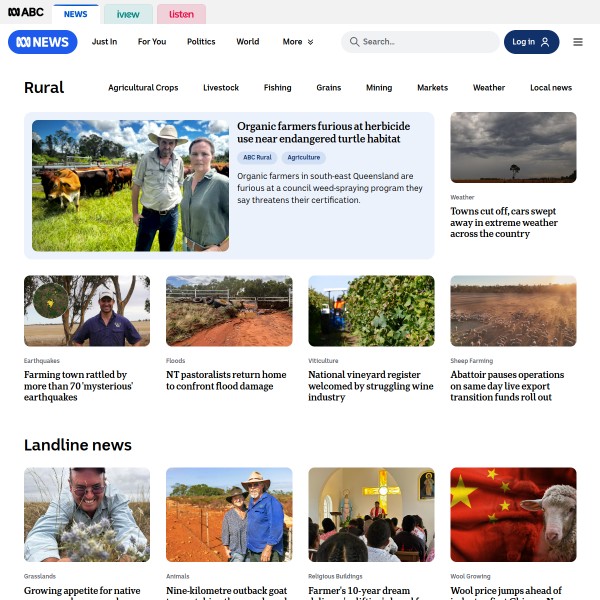600x600 pixels.
Task: Open Local news category link
Action: tap(551, 88)
